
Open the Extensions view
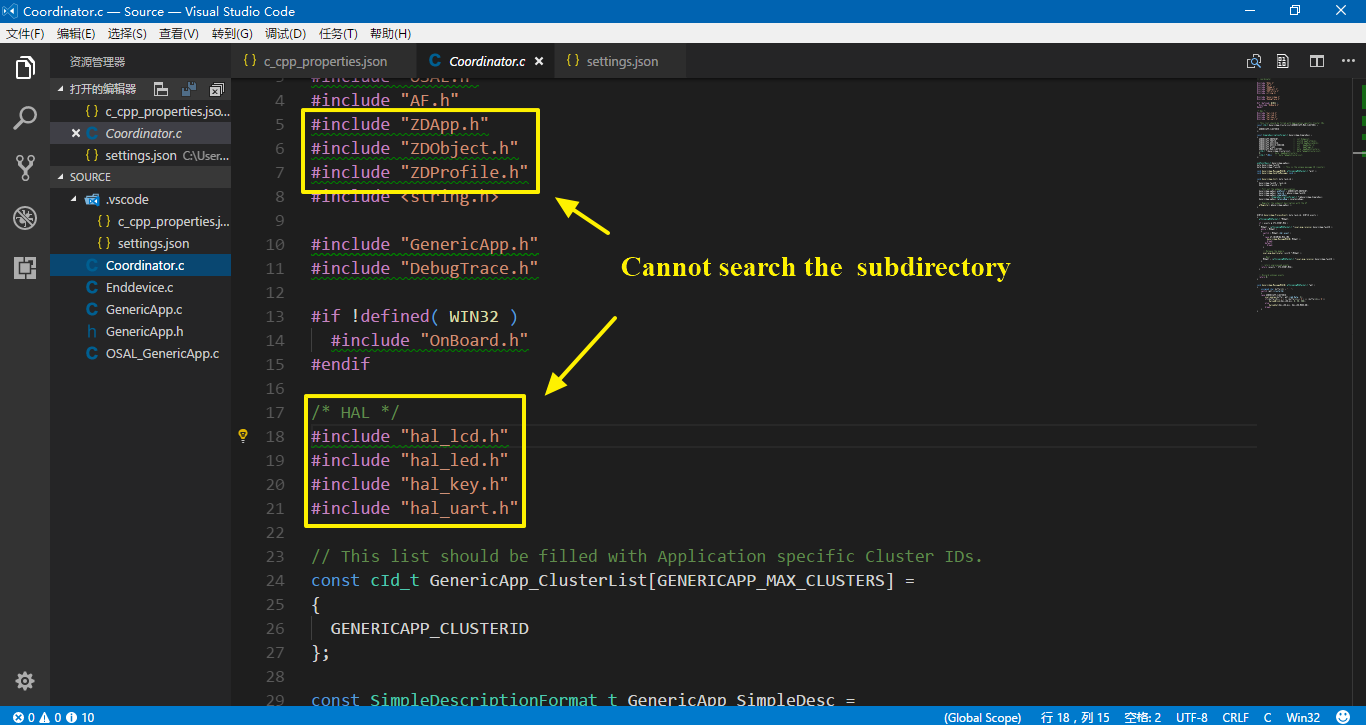[x=24, y=263]
